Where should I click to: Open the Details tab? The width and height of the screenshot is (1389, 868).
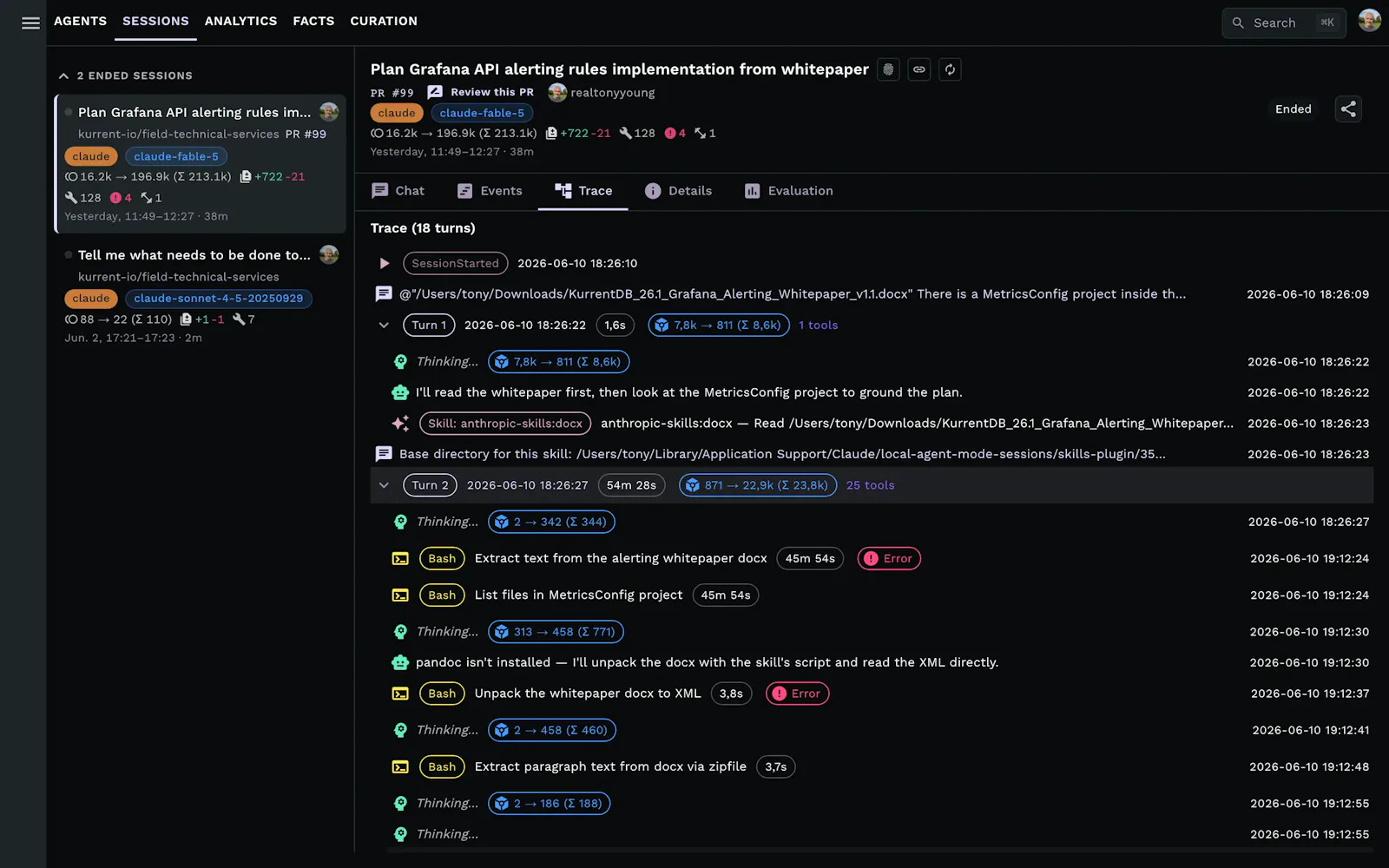tap(678, 191)
